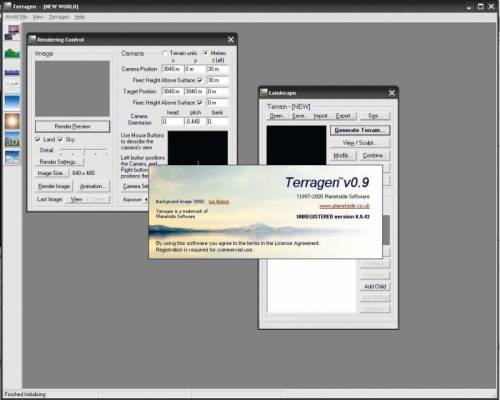The height and width of the screenshot is (400, 500).
Task: Click the camera head orientation field
Action: [172, 122]
